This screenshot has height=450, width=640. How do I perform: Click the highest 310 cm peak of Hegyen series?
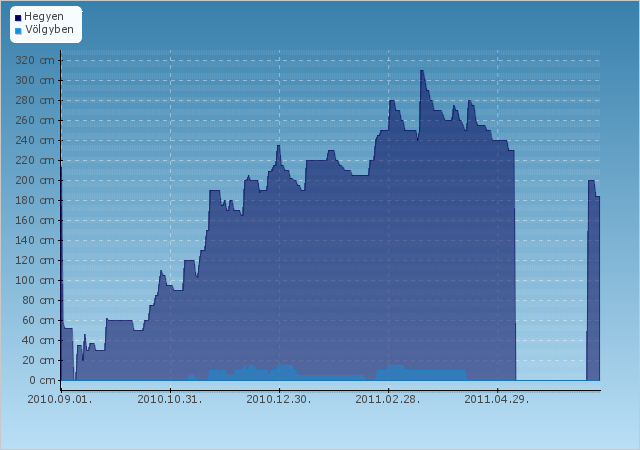point(422,71)
